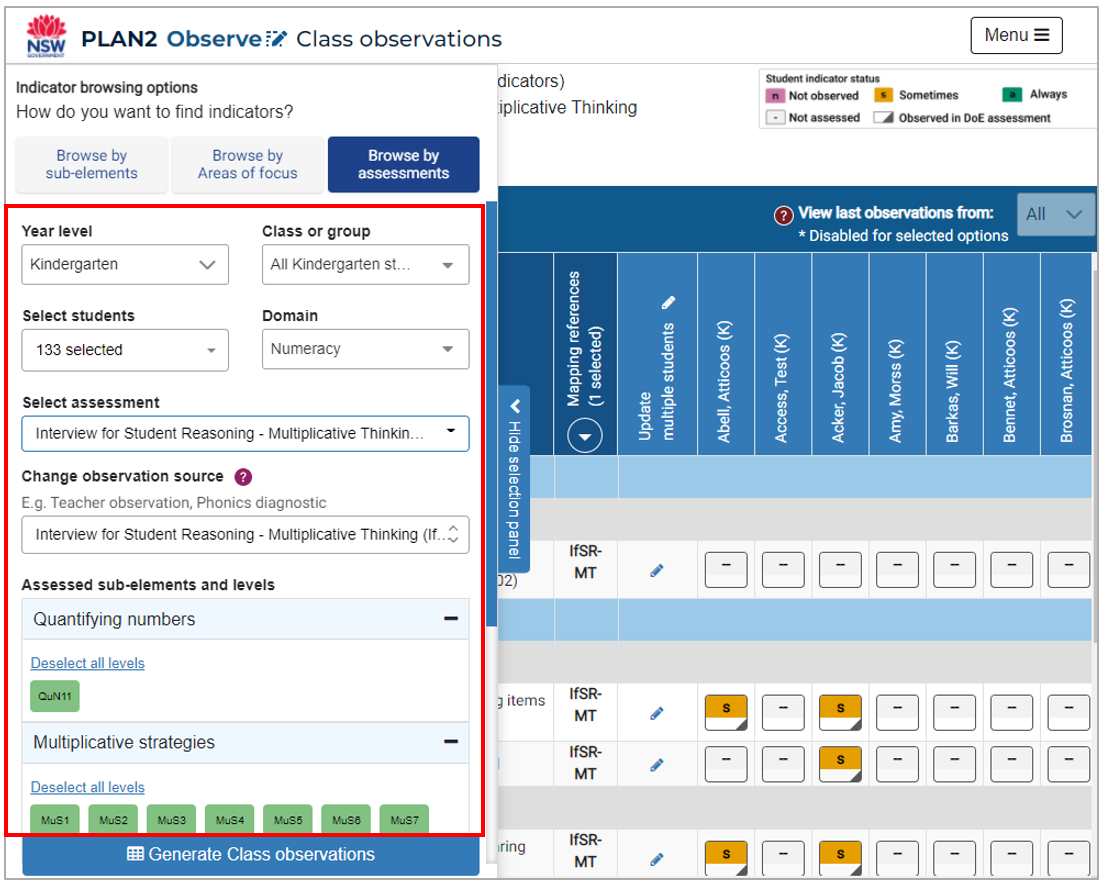Screen dimensions: 1106x888
Task: Click the Sometimes legend swatch
Action: click(x=883, y=95)
